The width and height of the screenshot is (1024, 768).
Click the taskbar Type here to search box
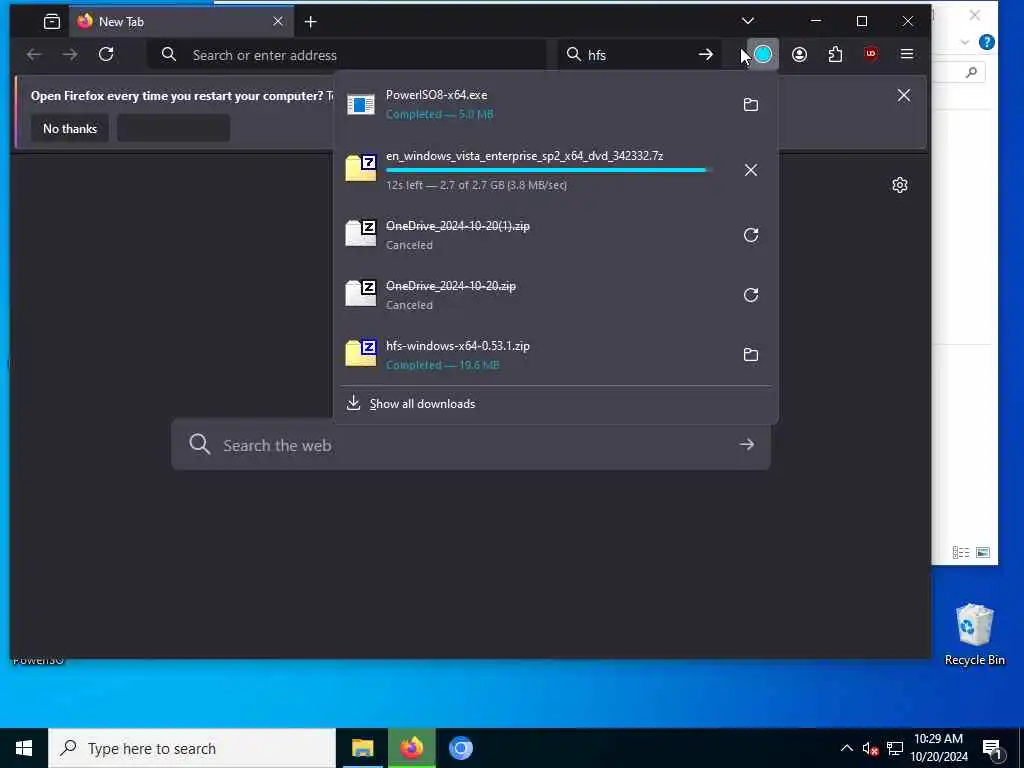tap(192, 748)
